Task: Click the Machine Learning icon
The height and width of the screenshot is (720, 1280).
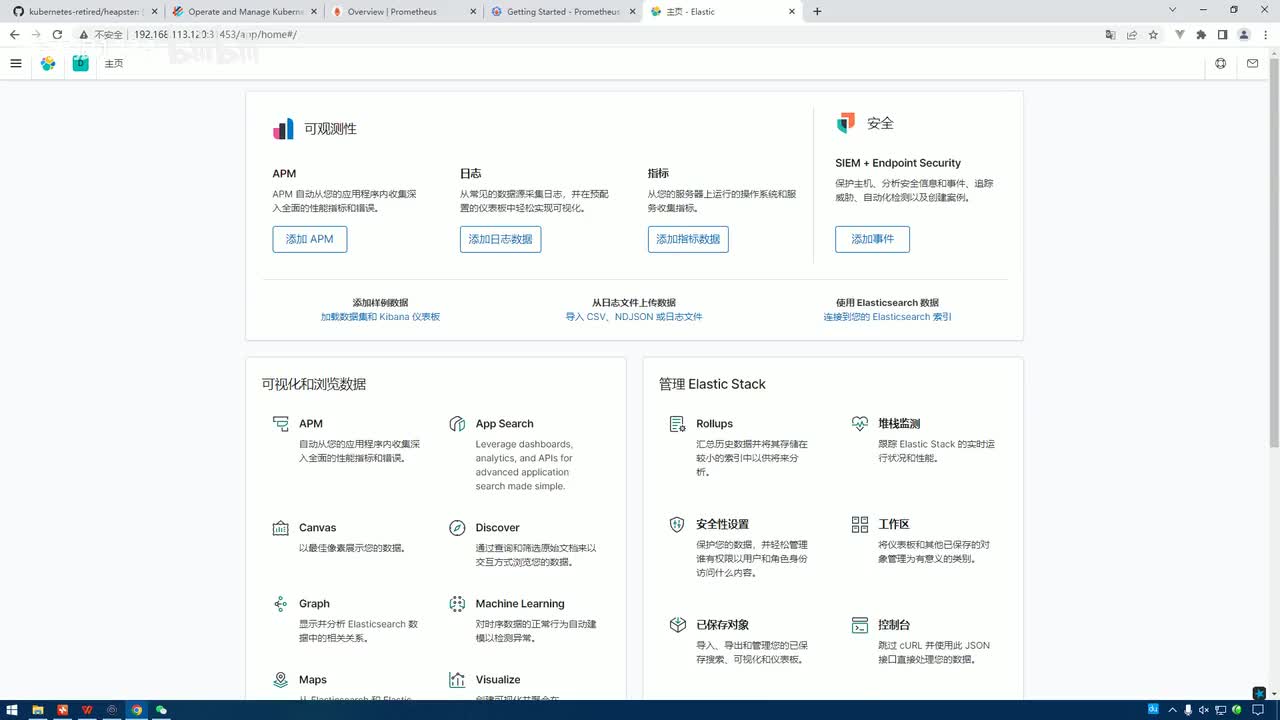Action: [x=457, y=604]
